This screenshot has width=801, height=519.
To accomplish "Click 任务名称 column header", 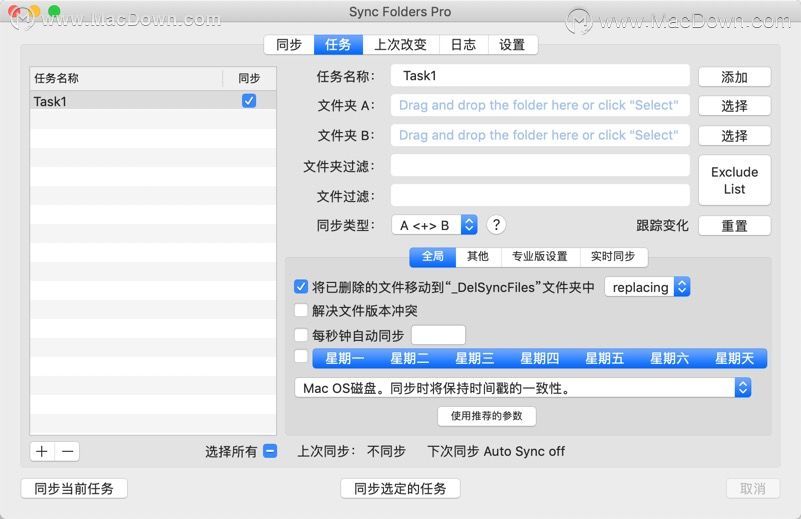I will click(126, 78).
